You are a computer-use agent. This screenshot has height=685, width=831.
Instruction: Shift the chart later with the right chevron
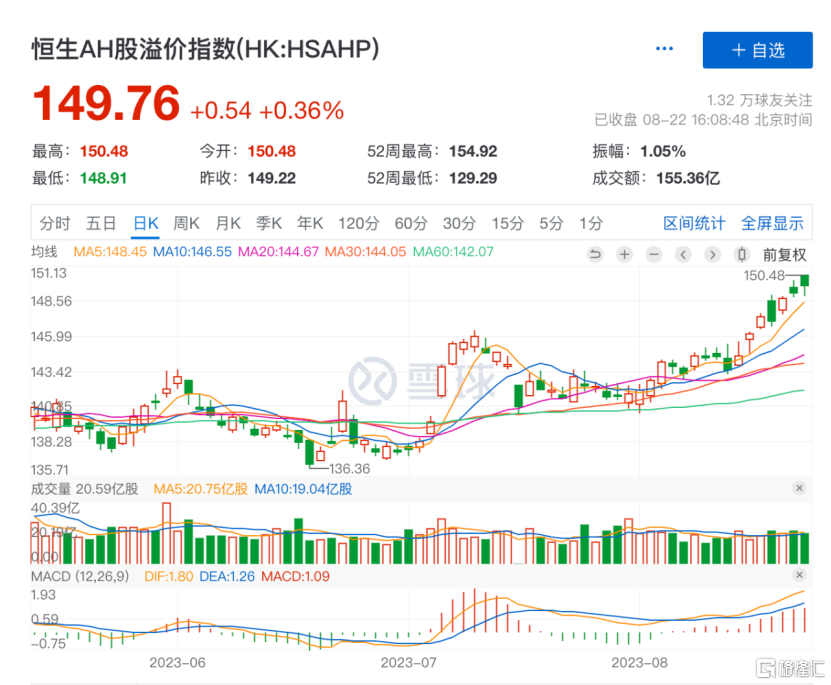[x=712, y=255]
